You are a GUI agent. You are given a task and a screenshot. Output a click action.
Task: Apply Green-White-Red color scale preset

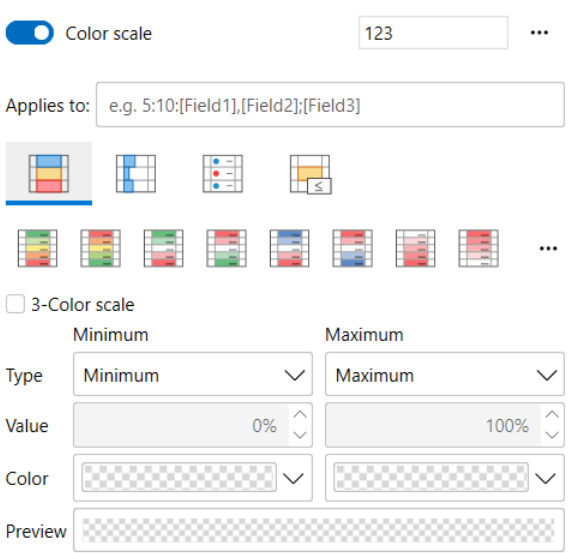(164, 248)
